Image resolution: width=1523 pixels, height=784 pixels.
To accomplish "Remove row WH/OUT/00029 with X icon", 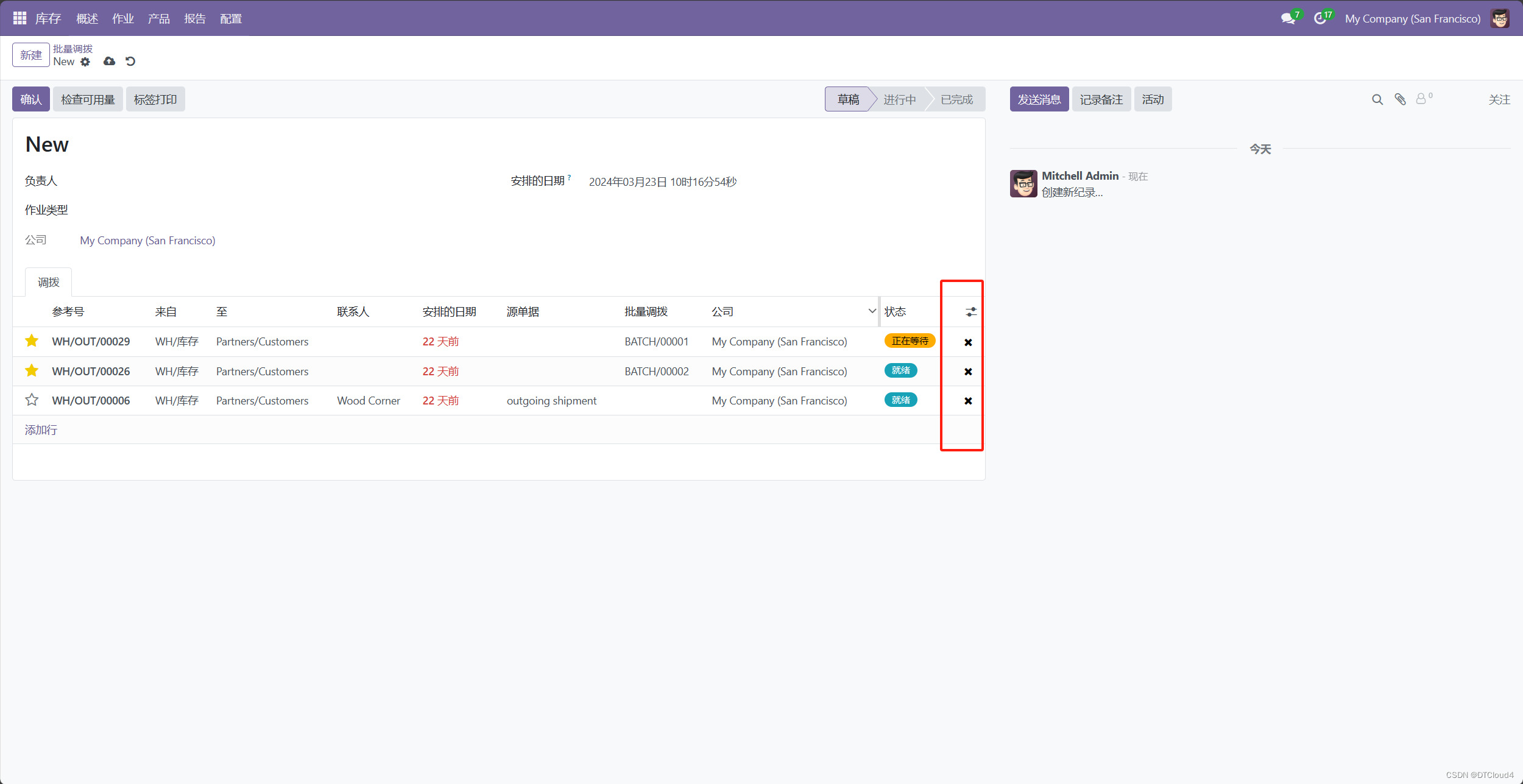I will [968, 342].
